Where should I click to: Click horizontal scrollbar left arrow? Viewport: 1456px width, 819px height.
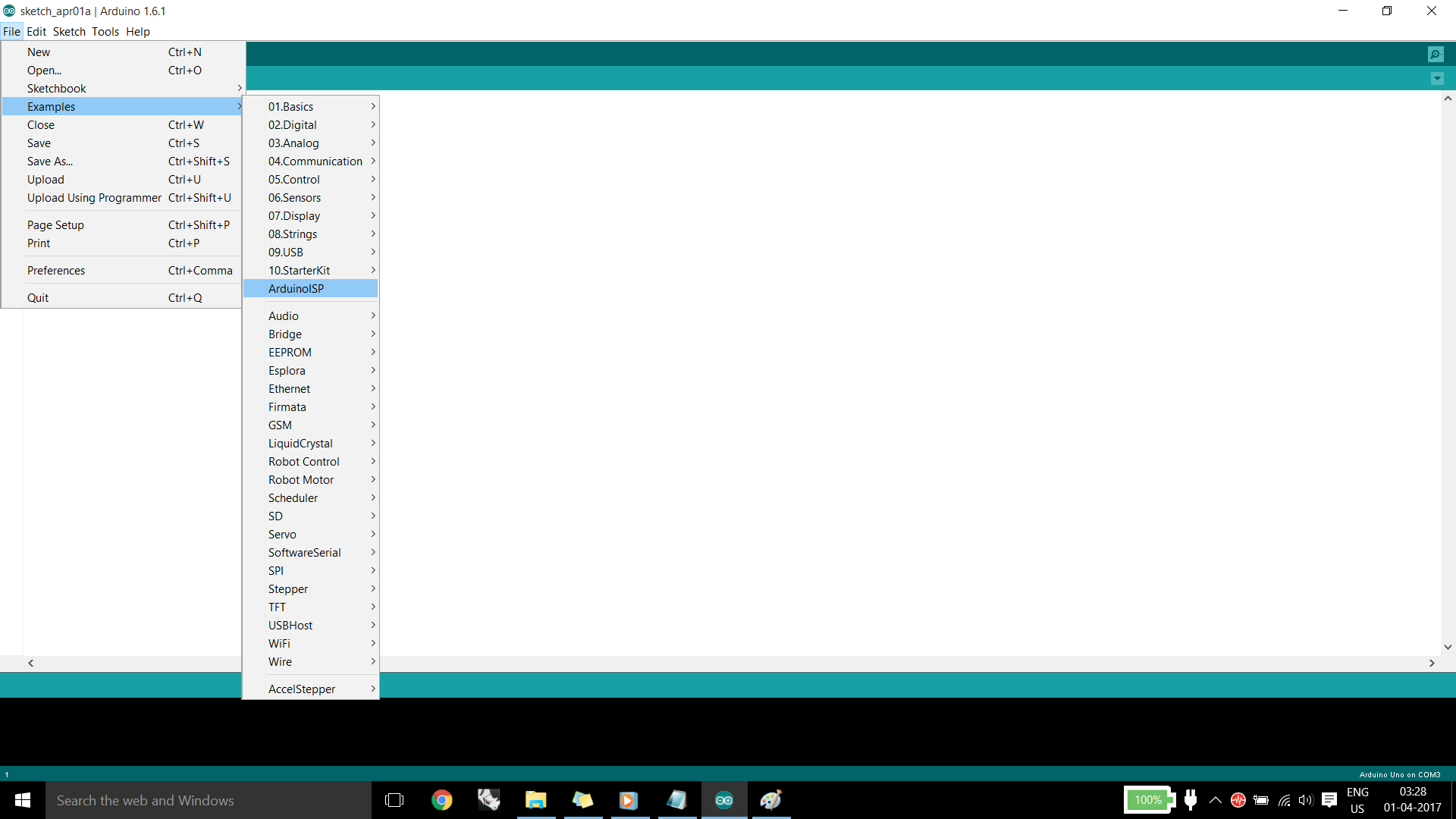coord(31,663)
